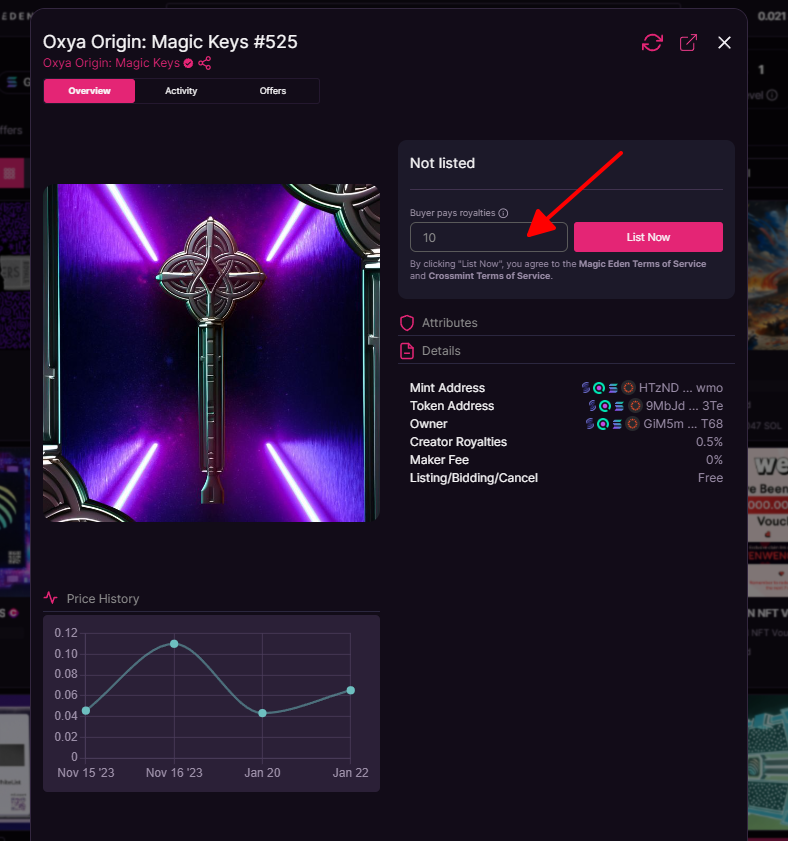Click the Magic Key NFT image
Screen dimensions: 788x841
pos(211,353)
